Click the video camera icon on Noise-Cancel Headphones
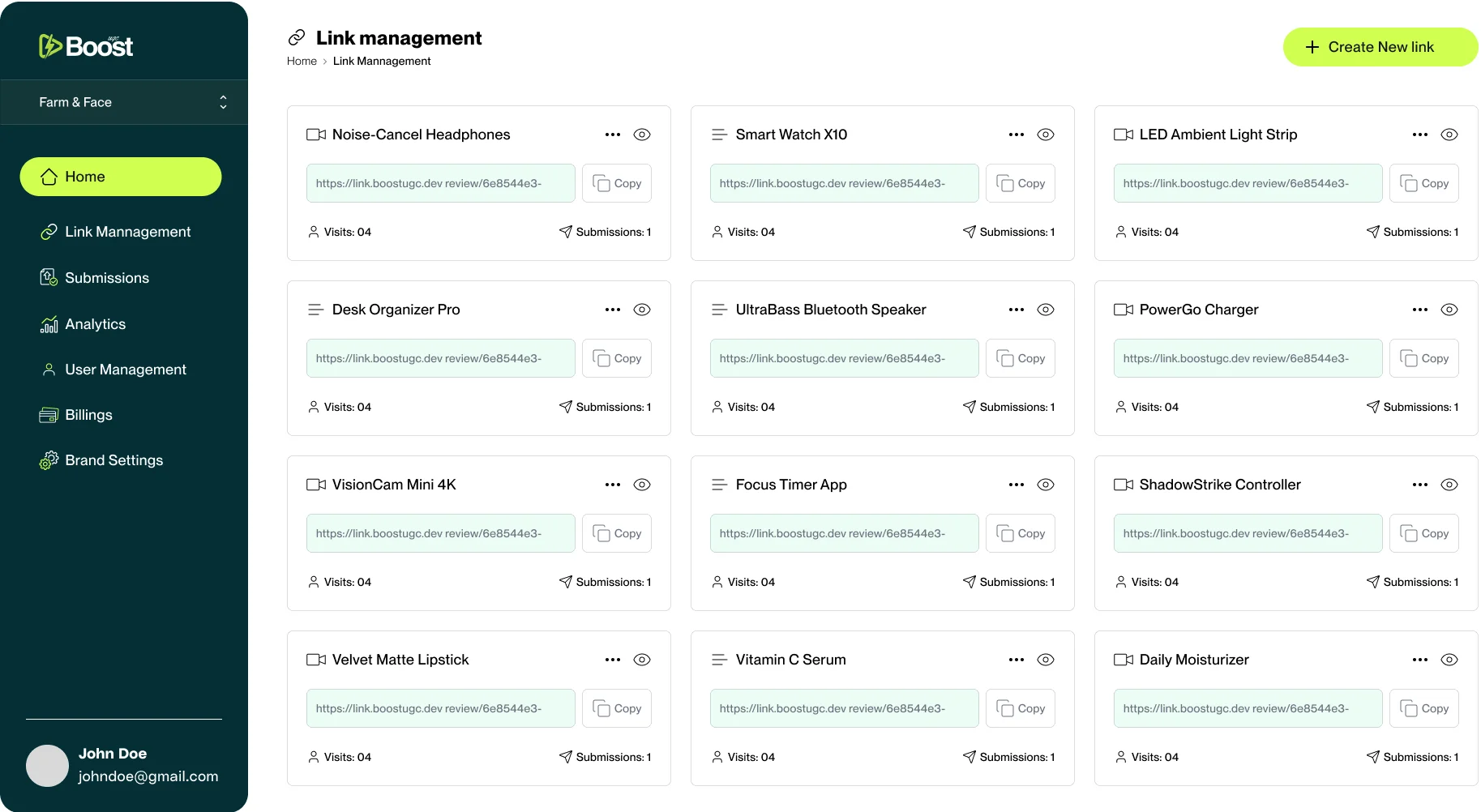Image resolution: width=1481 pixels, height=812 pixels. (x=315, y=135)
